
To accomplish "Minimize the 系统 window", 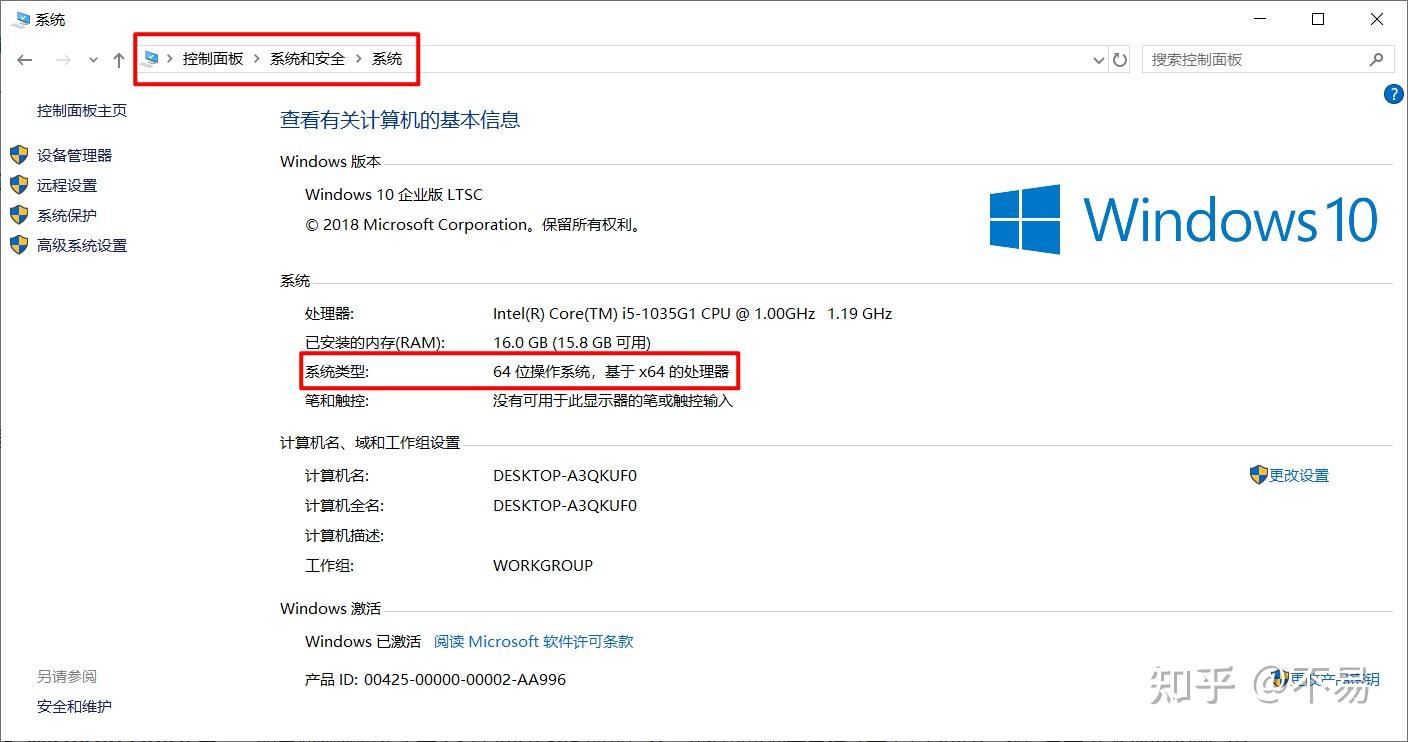I will pos(1260,19).
